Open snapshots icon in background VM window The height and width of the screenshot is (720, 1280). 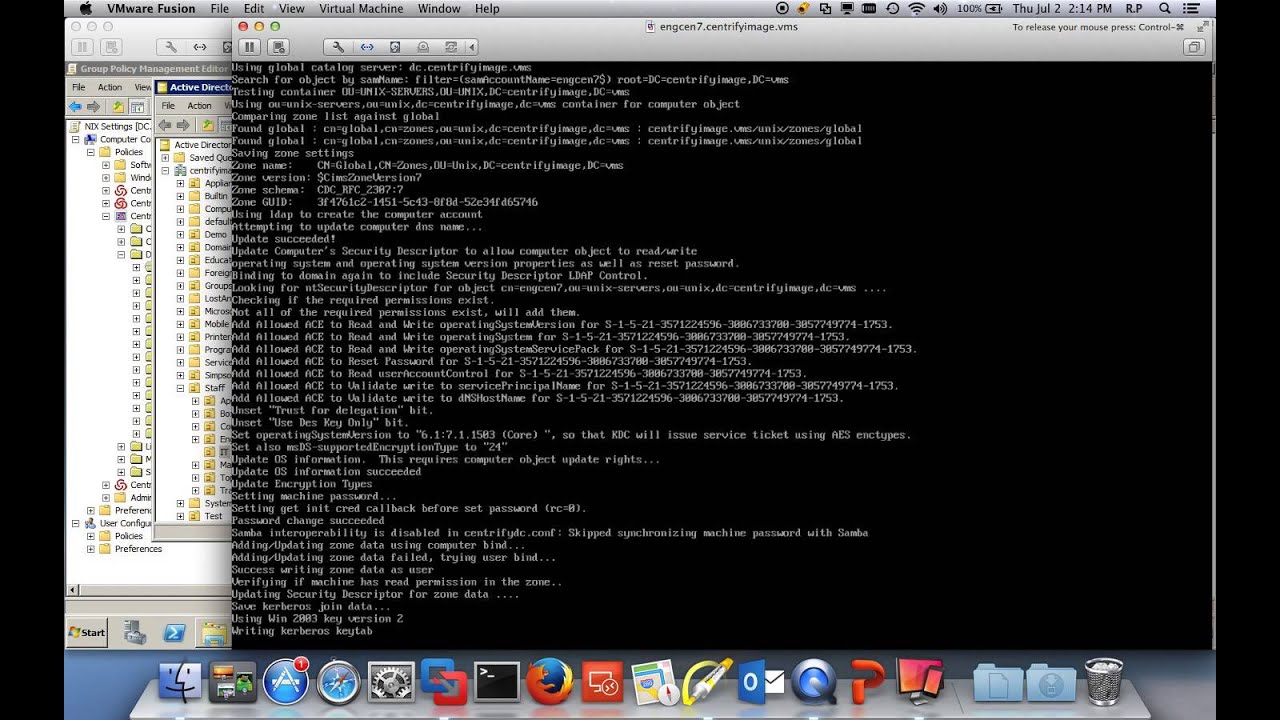pyautogui.click(x=112, y=47)
